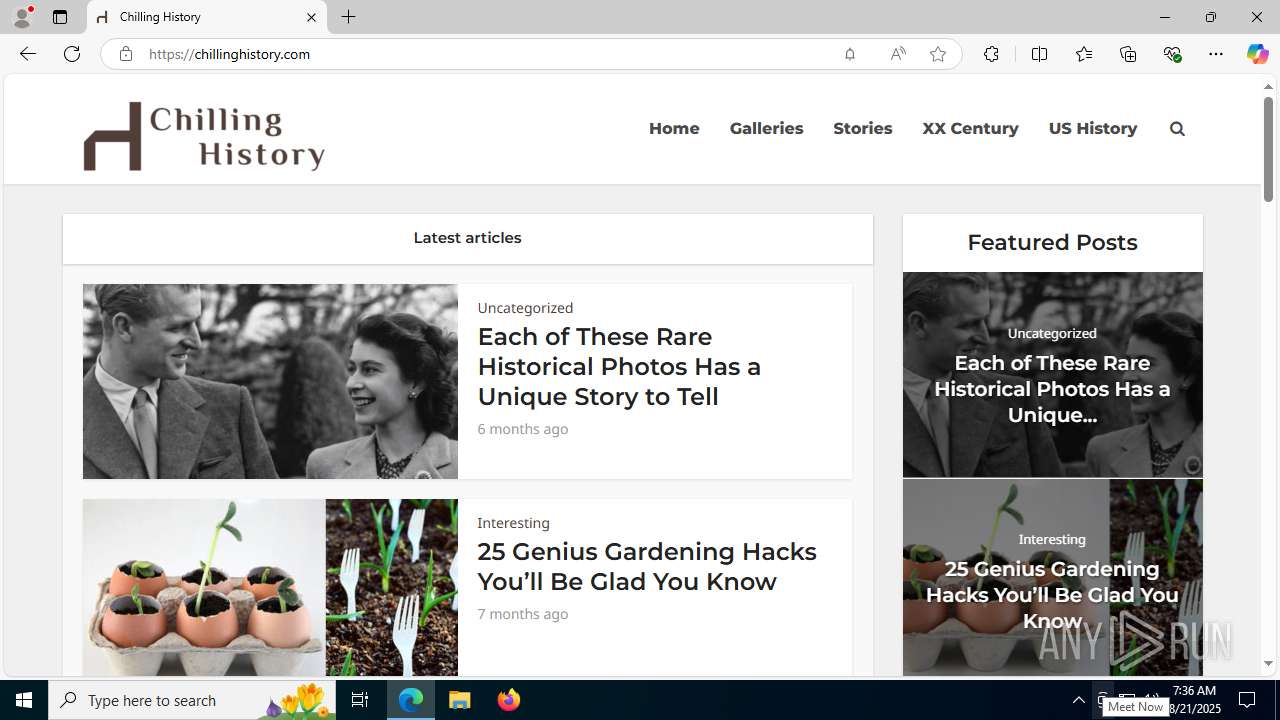Activate Read aloud icon

[x=898, y=54]
